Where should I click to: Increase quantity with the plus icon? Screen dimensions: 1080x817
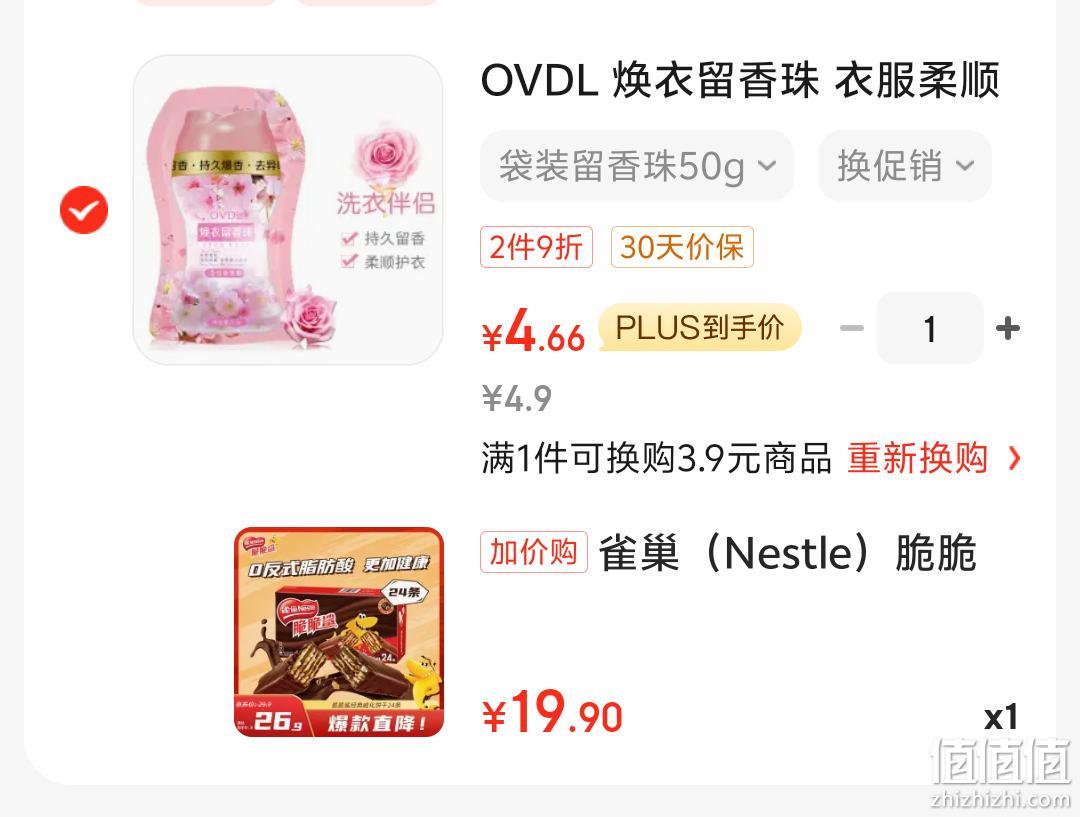tap(1008, 328)
